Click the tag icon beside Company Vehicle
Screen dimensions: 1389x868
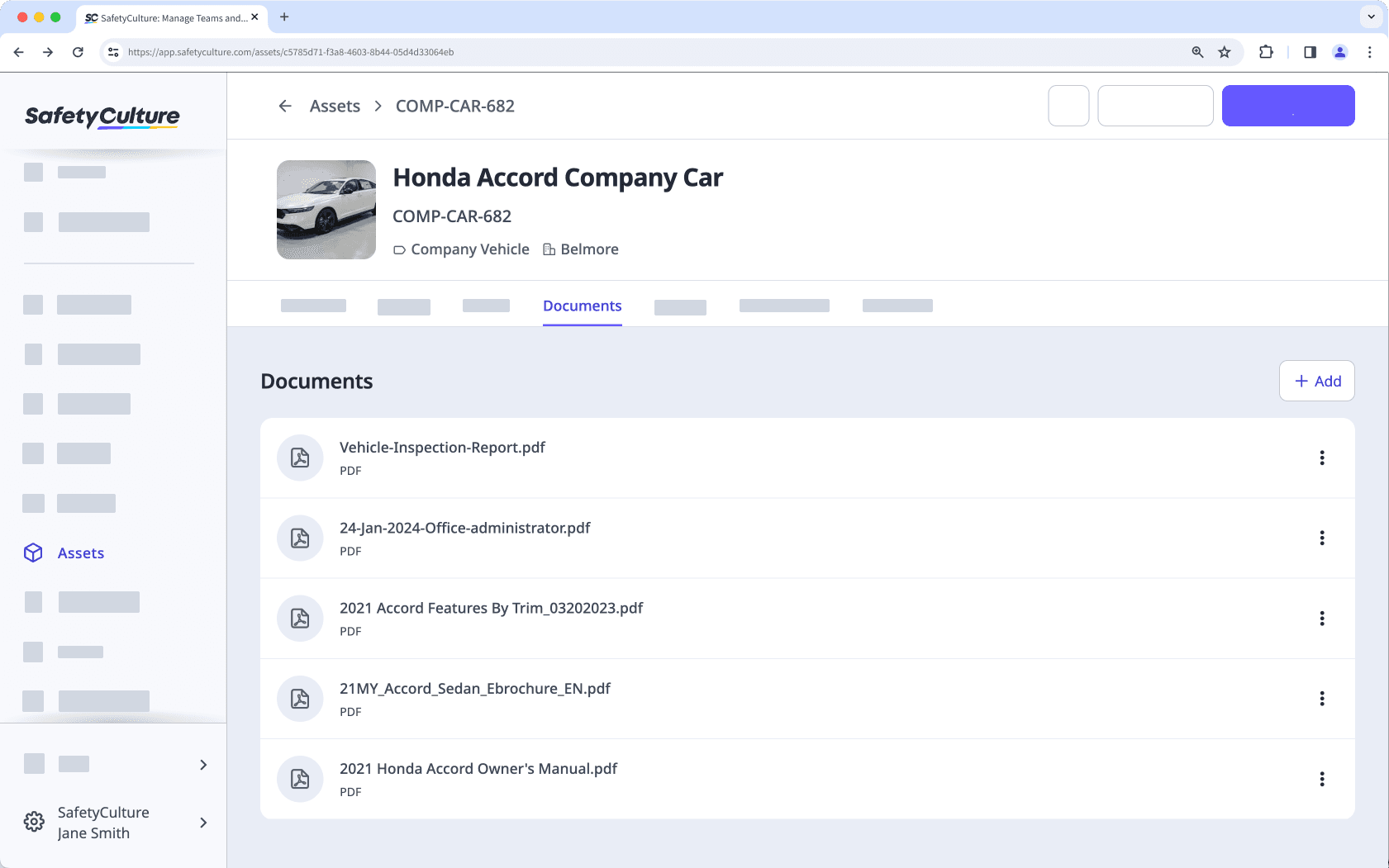400,249
